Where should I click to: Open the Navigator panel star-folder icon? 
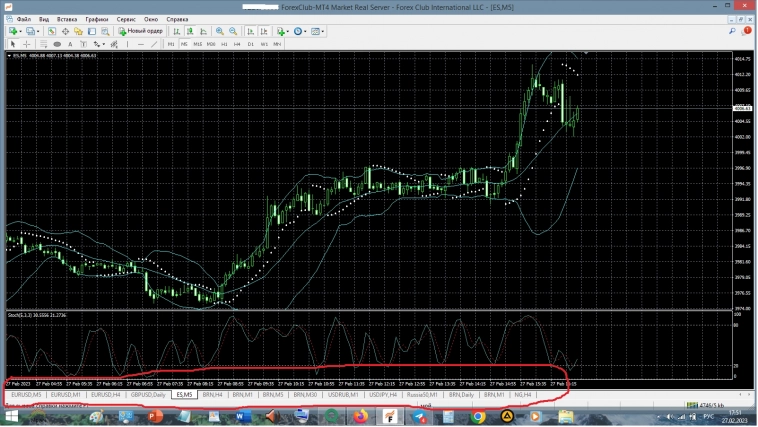click(x=78, y=32)
